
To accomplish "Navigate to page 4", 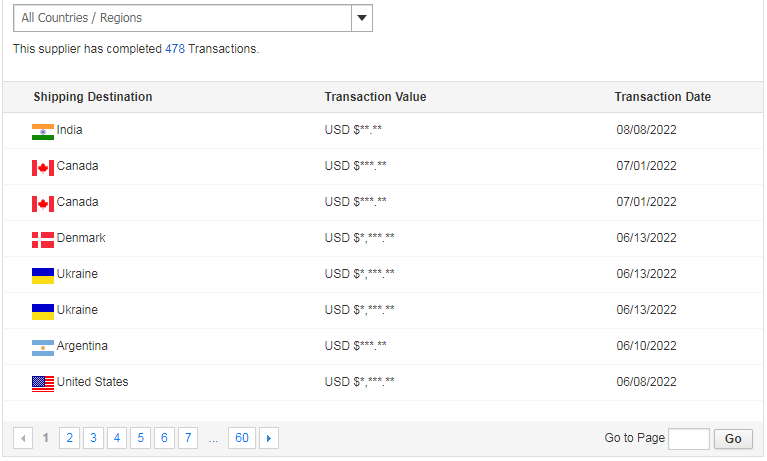I will [x=117, y=438].
